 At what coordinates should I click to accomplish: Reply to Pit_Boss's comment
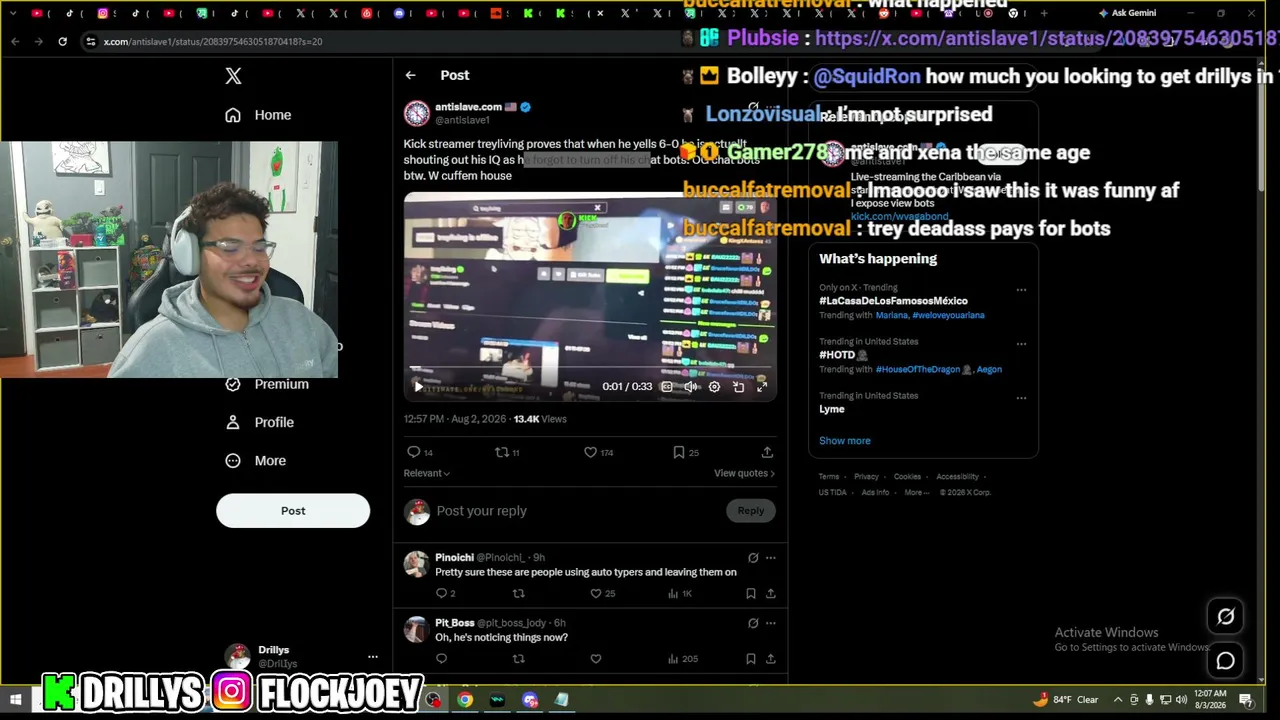(x=442, y=659)
